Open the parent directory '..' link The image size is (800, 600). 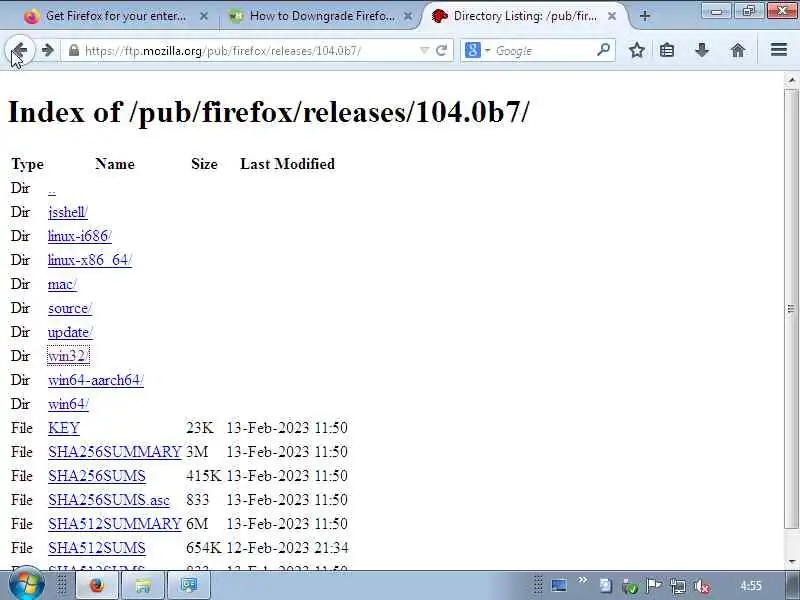click(x=52, y=189)
